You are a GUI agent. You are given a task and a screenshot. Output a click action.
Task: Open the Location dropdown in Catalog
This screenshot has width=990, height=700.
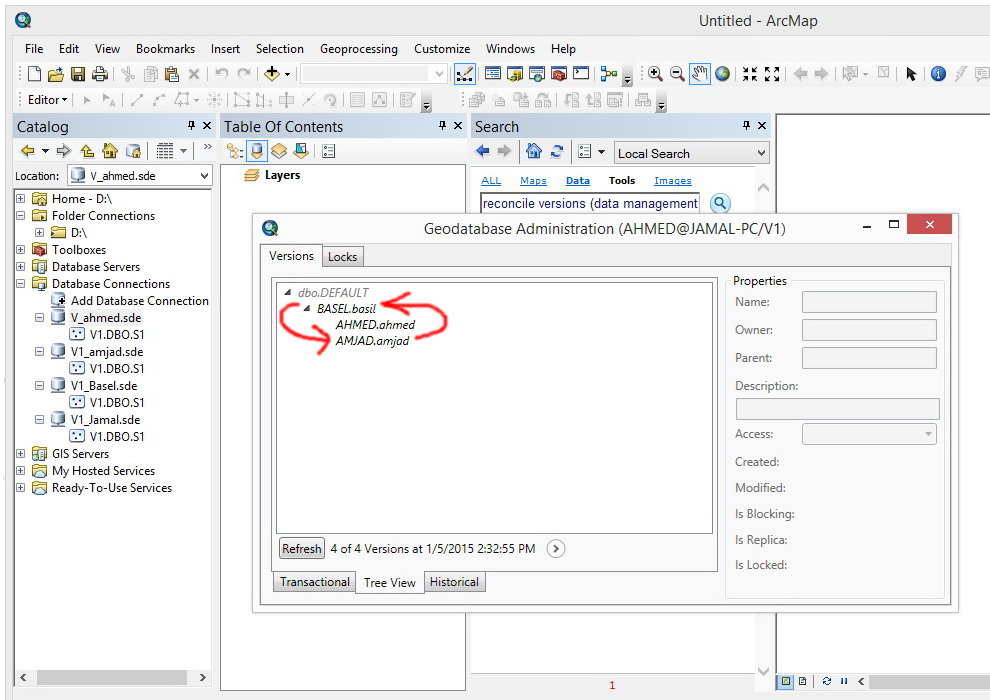[204, 176]
